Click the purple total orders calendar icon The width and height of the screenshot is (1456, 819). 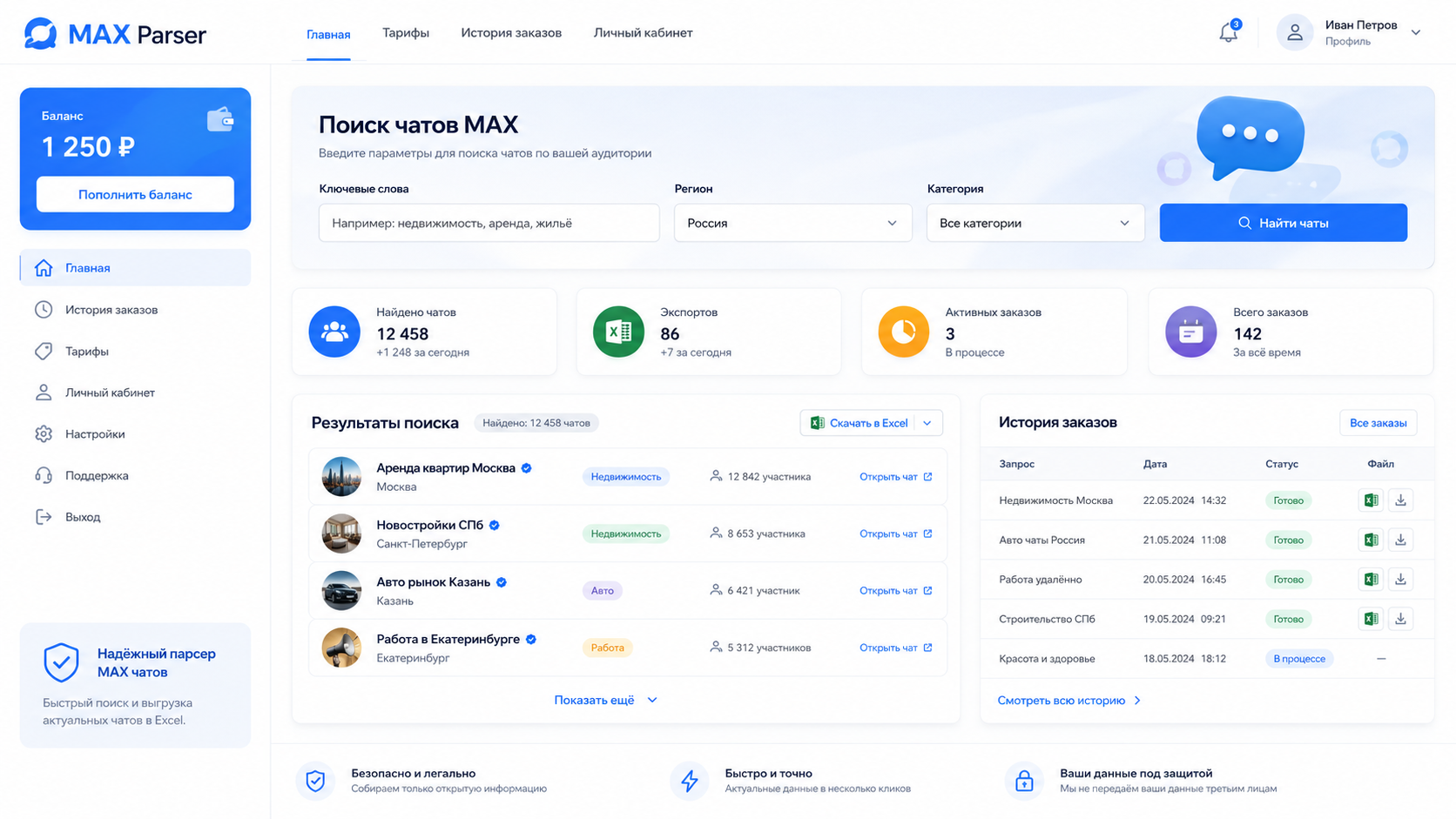tap(1190, 332)
